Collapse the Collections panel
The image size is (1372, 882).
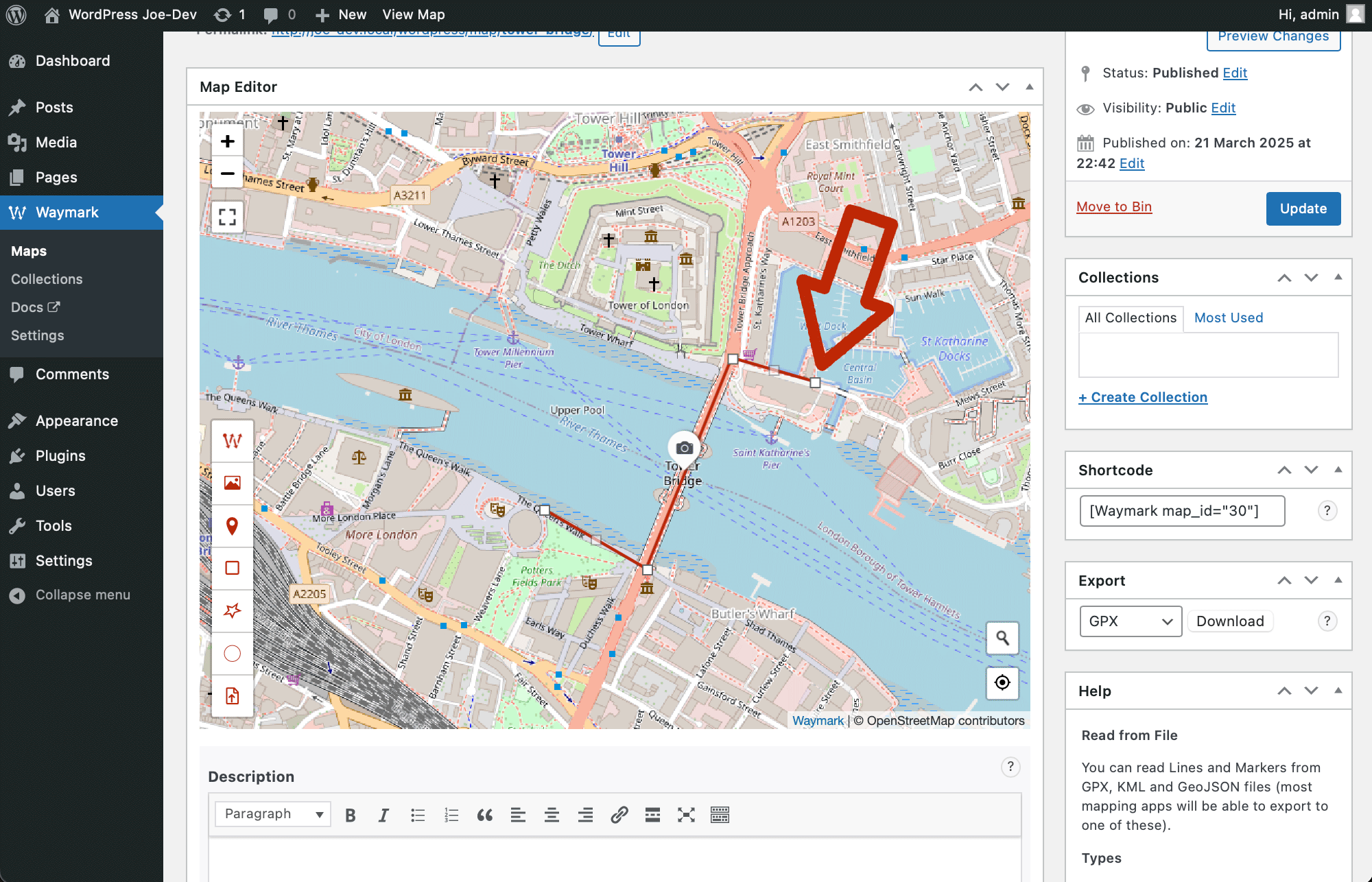pyautogui.click(x=1338, y=277)
